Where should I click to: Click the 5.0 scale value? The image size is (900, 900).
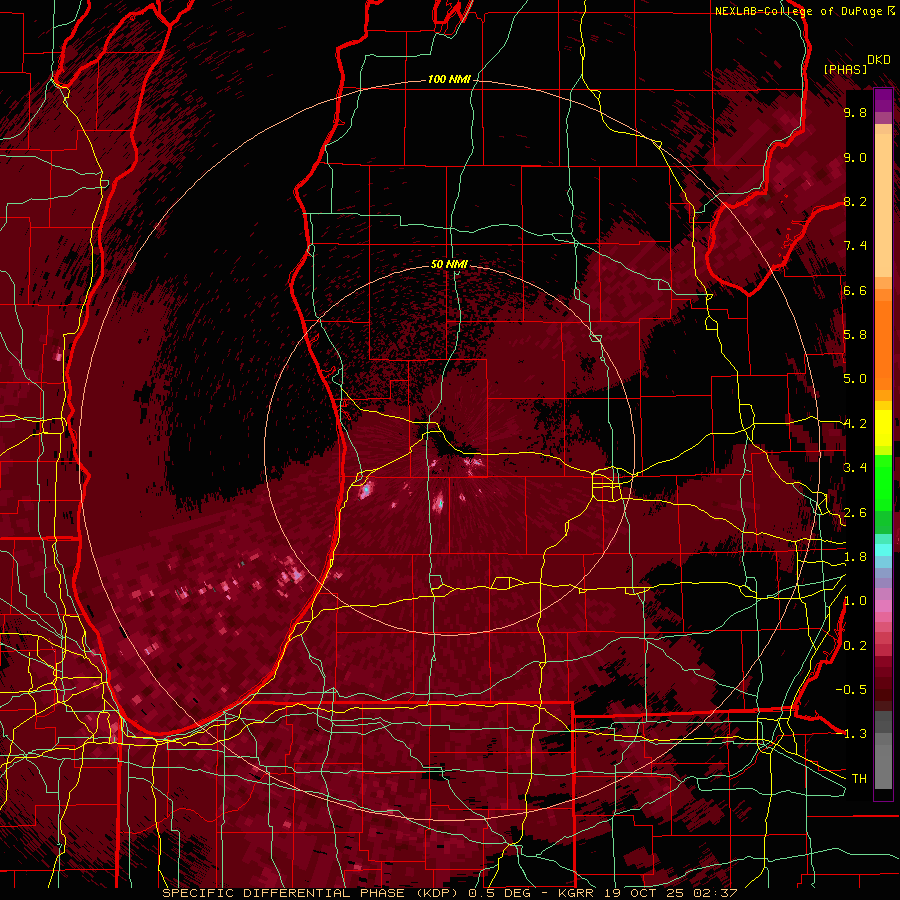pos(855,379)
